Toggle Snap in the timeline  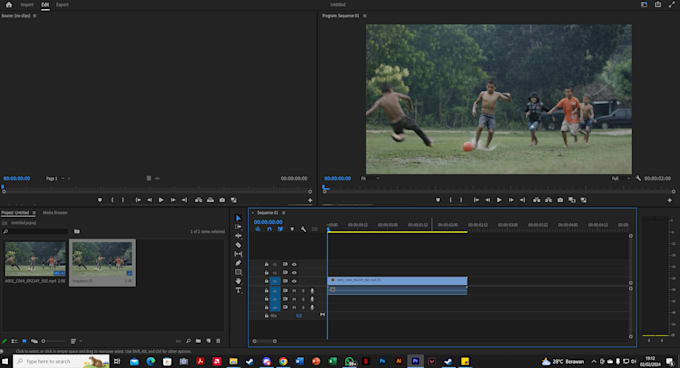(269, 229)
